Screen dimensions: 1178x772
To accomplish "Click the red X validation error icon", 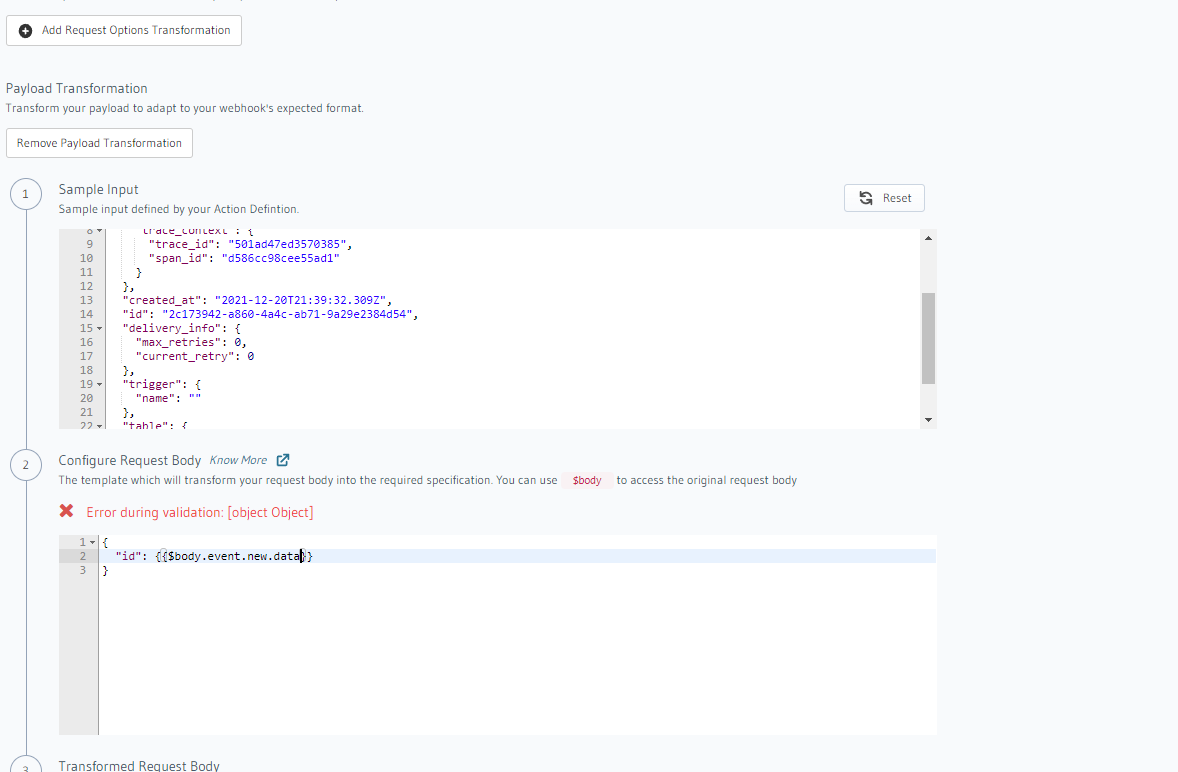I will (68, 509).
